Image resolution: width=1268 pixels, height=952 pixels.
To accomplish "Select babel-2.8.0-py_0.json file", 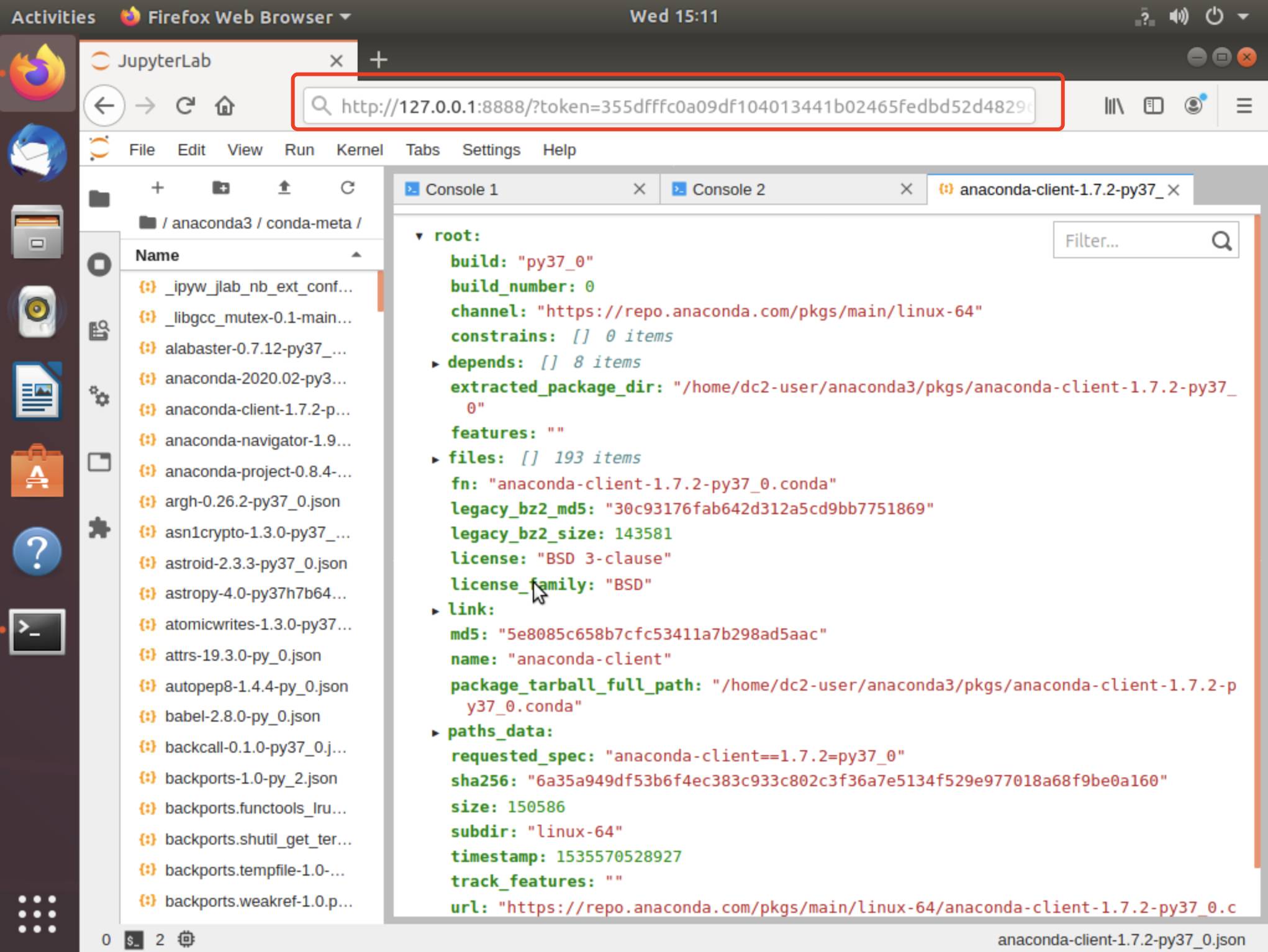I will [x=251, y=716].
